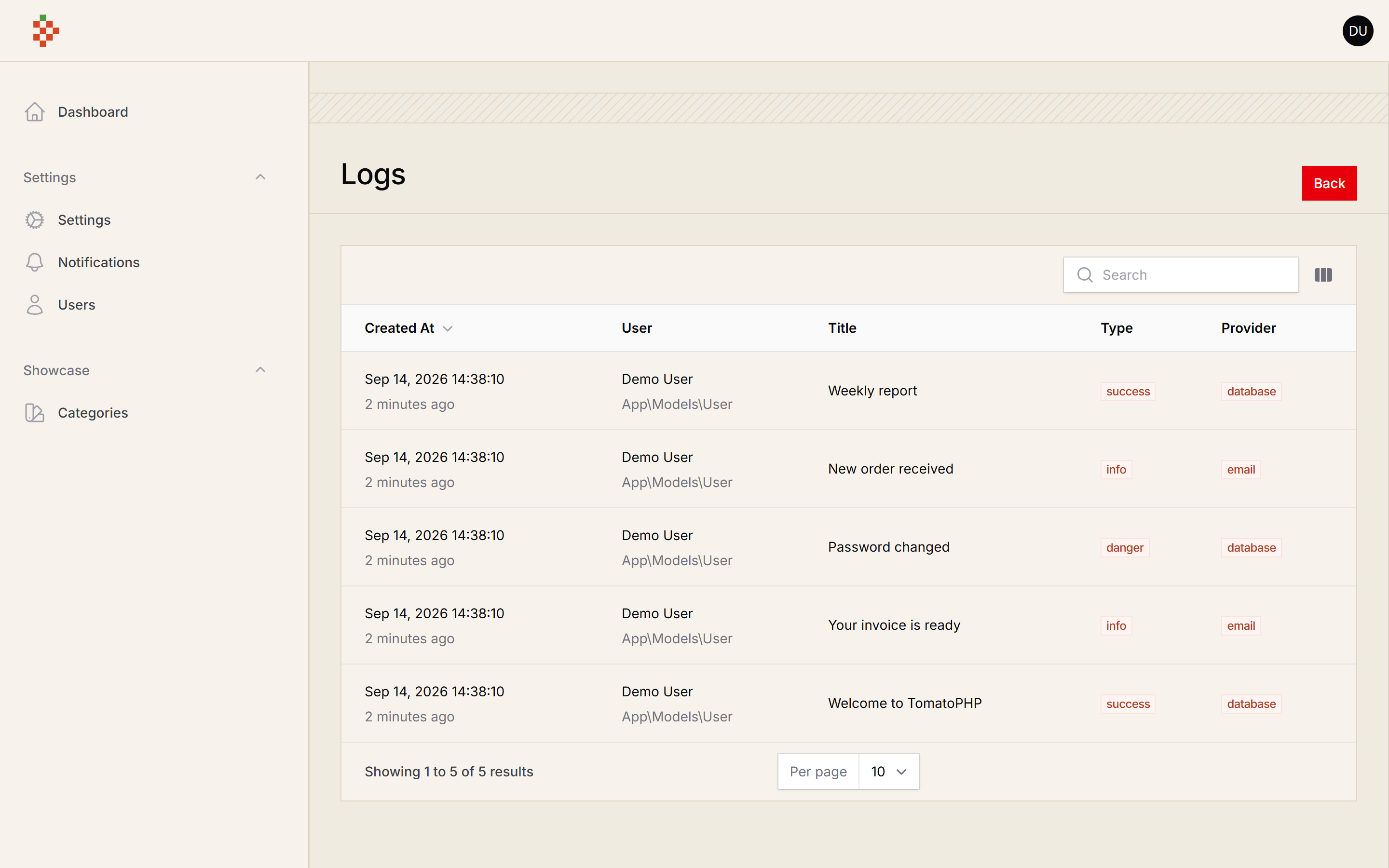Click the Settings gear icon
The width and height of the screenshot is (1389, 868).
pos(34,220)
